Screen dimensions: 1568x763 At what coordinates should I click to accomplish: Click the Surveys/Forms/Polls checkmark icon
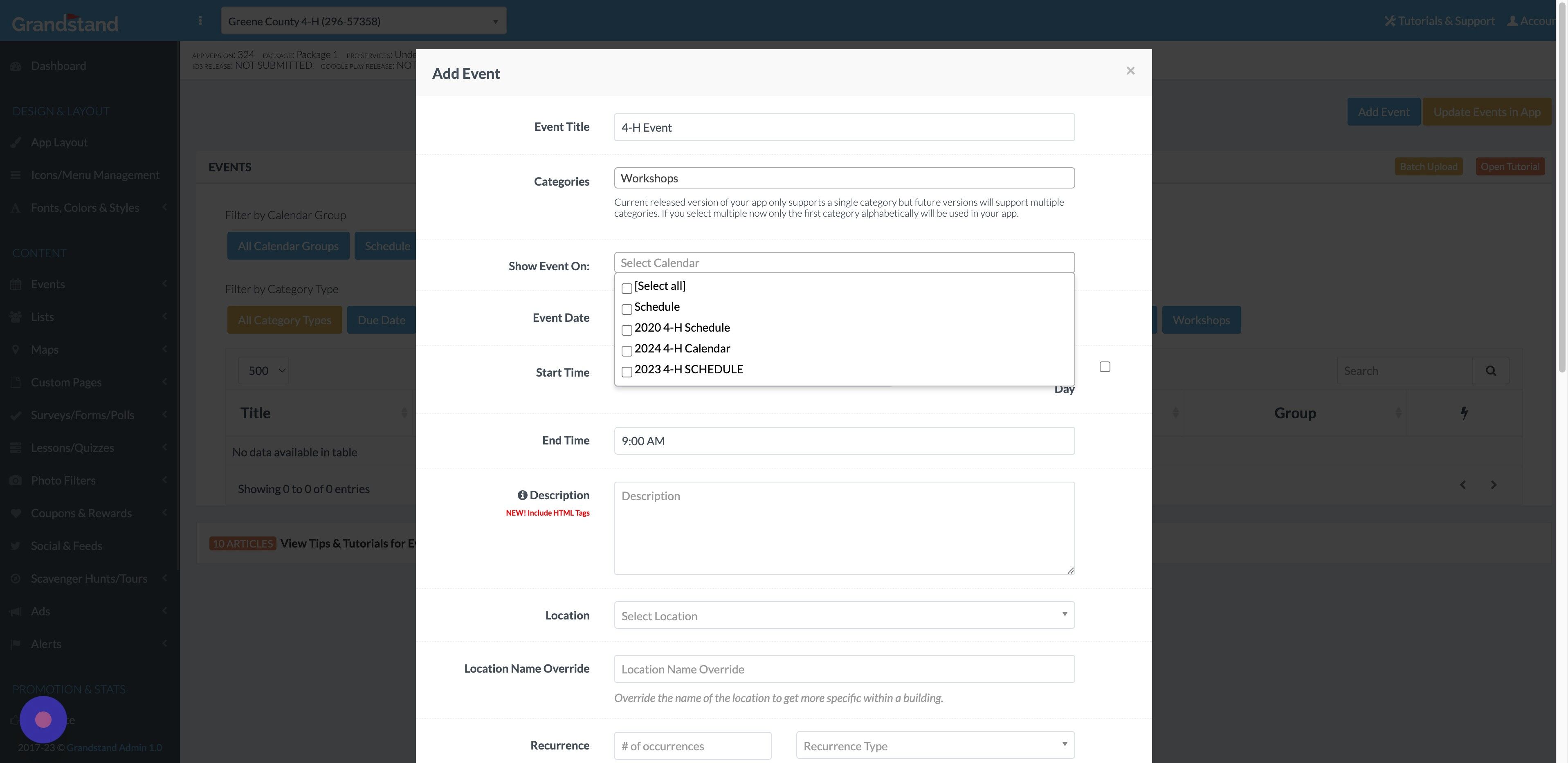(16, 415)
